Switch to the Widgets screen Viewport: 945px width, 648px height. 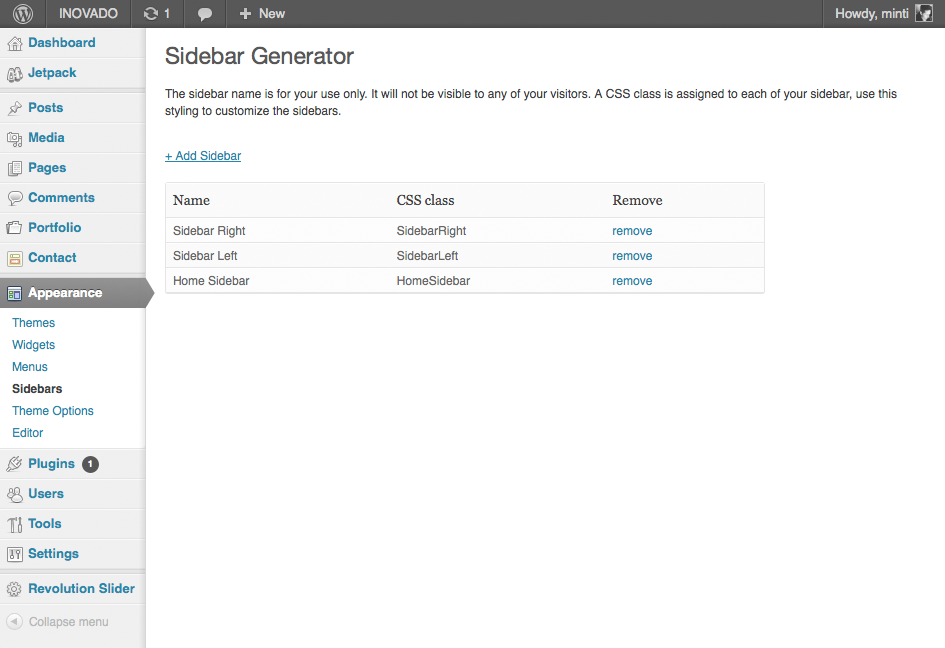[33, 344]
